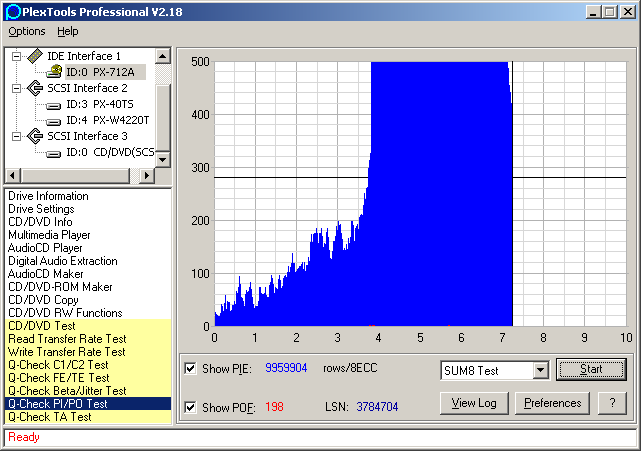641x451 pixels.
Task: Click the device tree scroll left arrow
Action: 12,176
